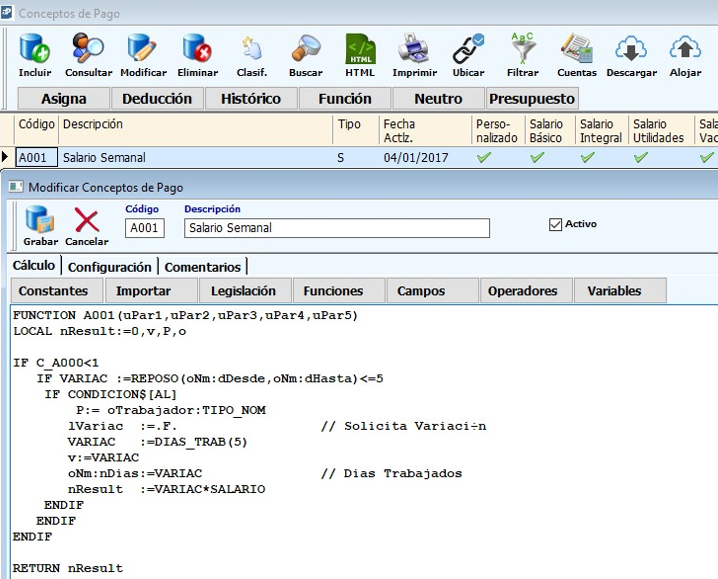Switch to the Configuración tab

(x=110, y=267)
